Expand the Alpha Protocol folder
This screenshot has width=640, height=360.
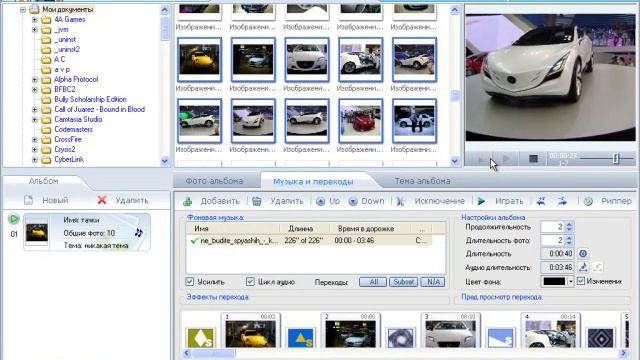pos(35,79)
